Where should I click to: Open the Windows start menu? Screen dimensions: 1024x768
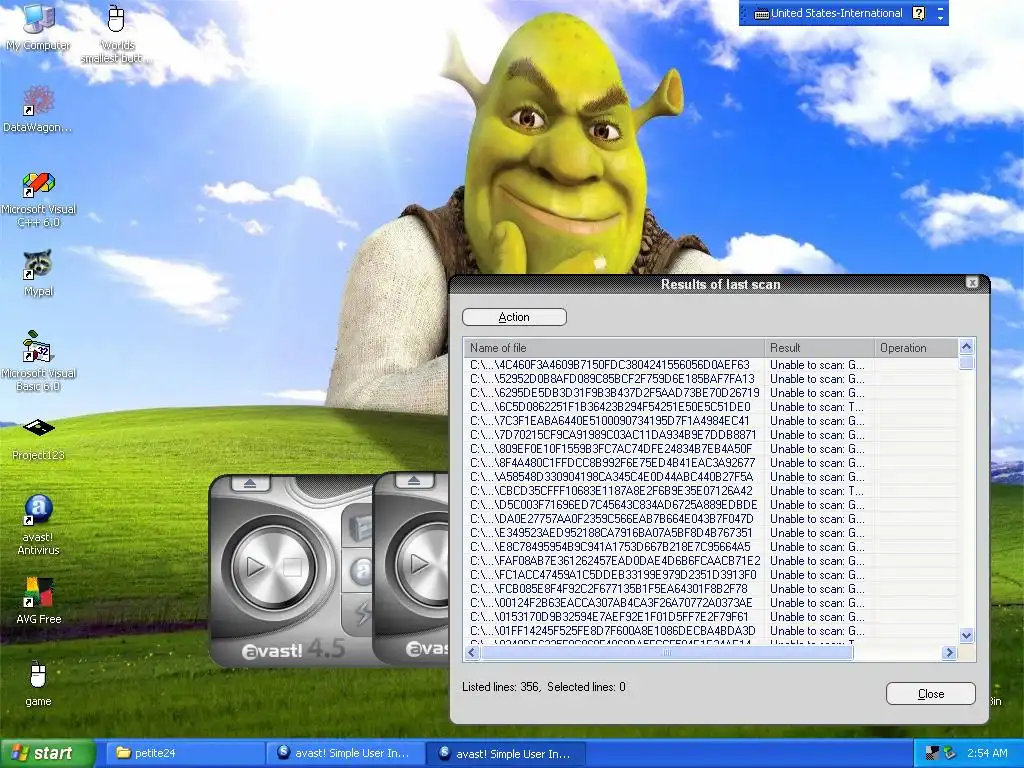47,753
